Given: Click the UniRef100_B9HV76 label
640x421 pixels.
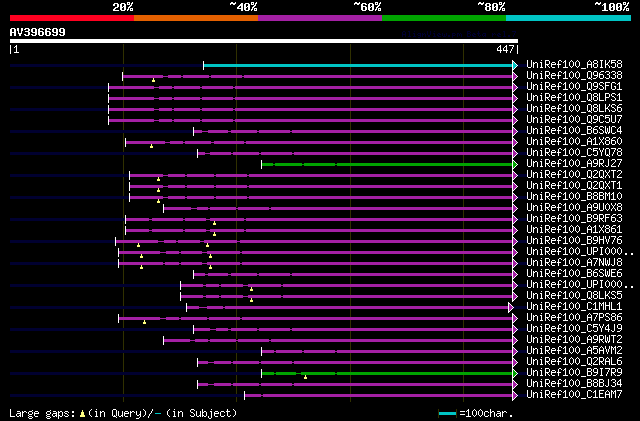Looking at the screenshot, I should (574, 241).
